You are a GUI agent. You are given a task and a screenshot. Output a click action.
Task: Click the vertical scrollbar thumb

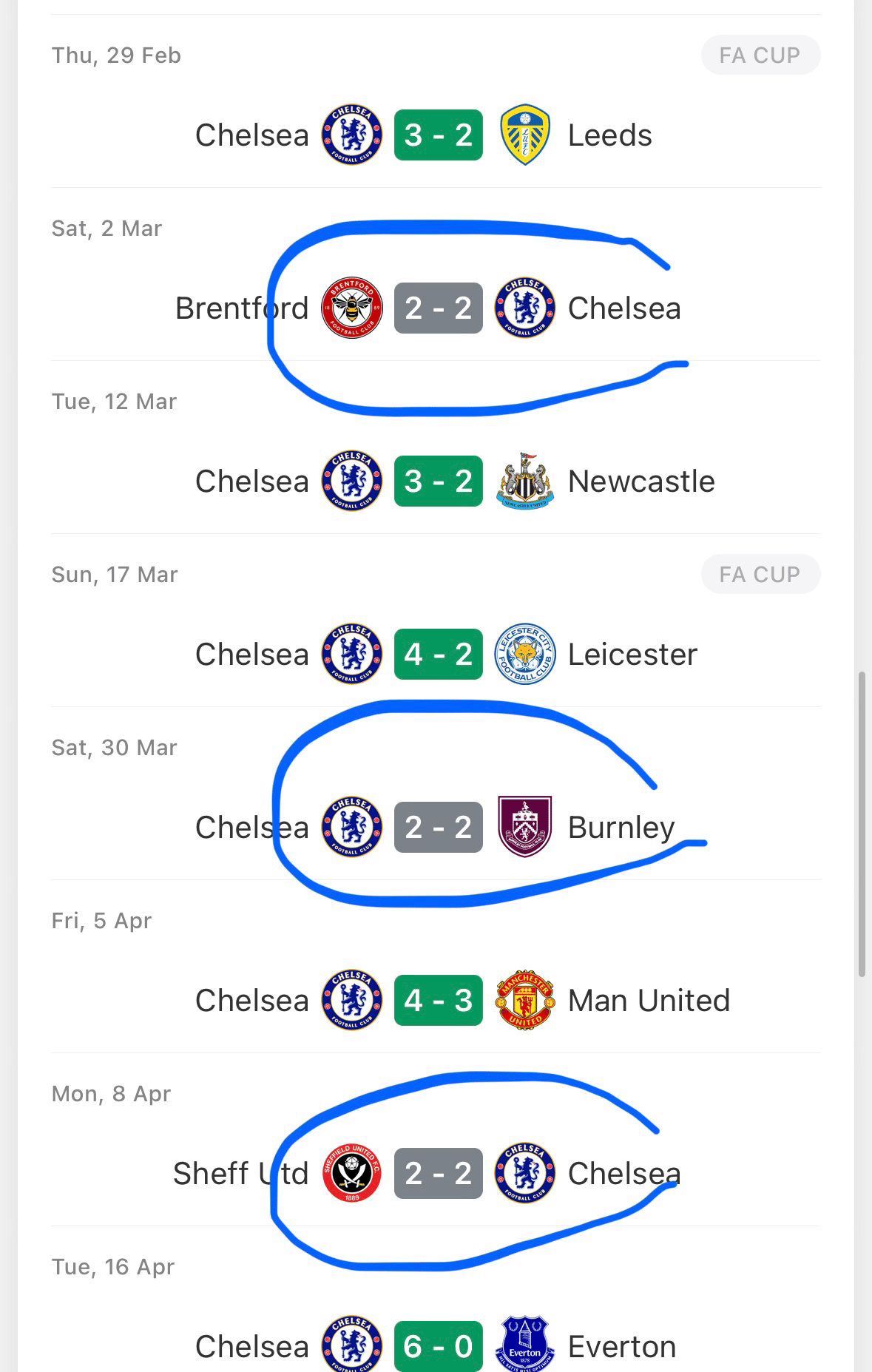click(862, 825)
